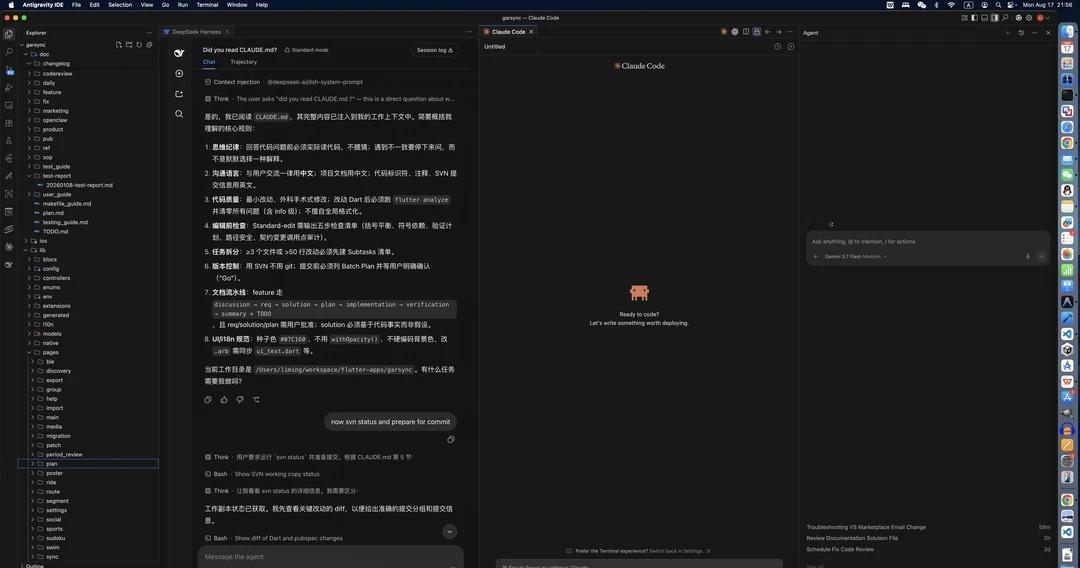Click the new-session folder icon in DeepSeek sidebar
This screenshot has width=1080, height=568.
coord(179,94)
